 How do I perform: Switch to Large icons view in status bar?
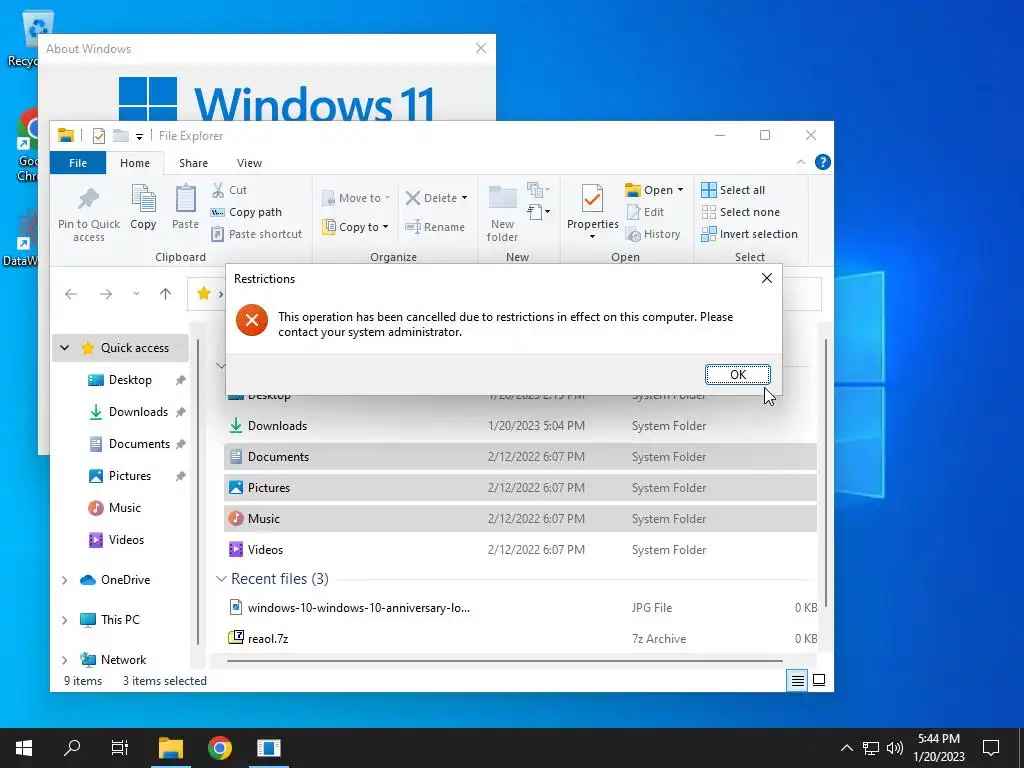pos(819,680)
